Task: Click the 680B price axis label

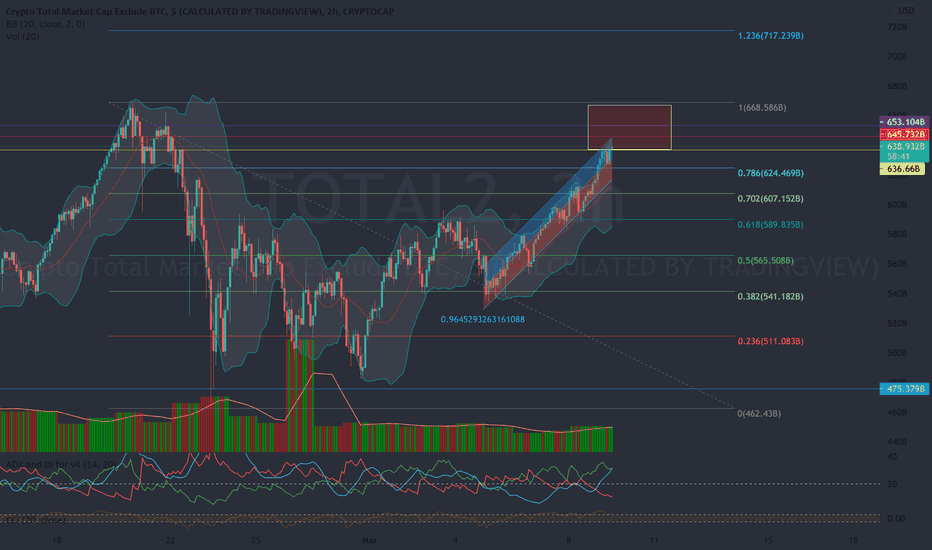Action: [x=897, y=86]
